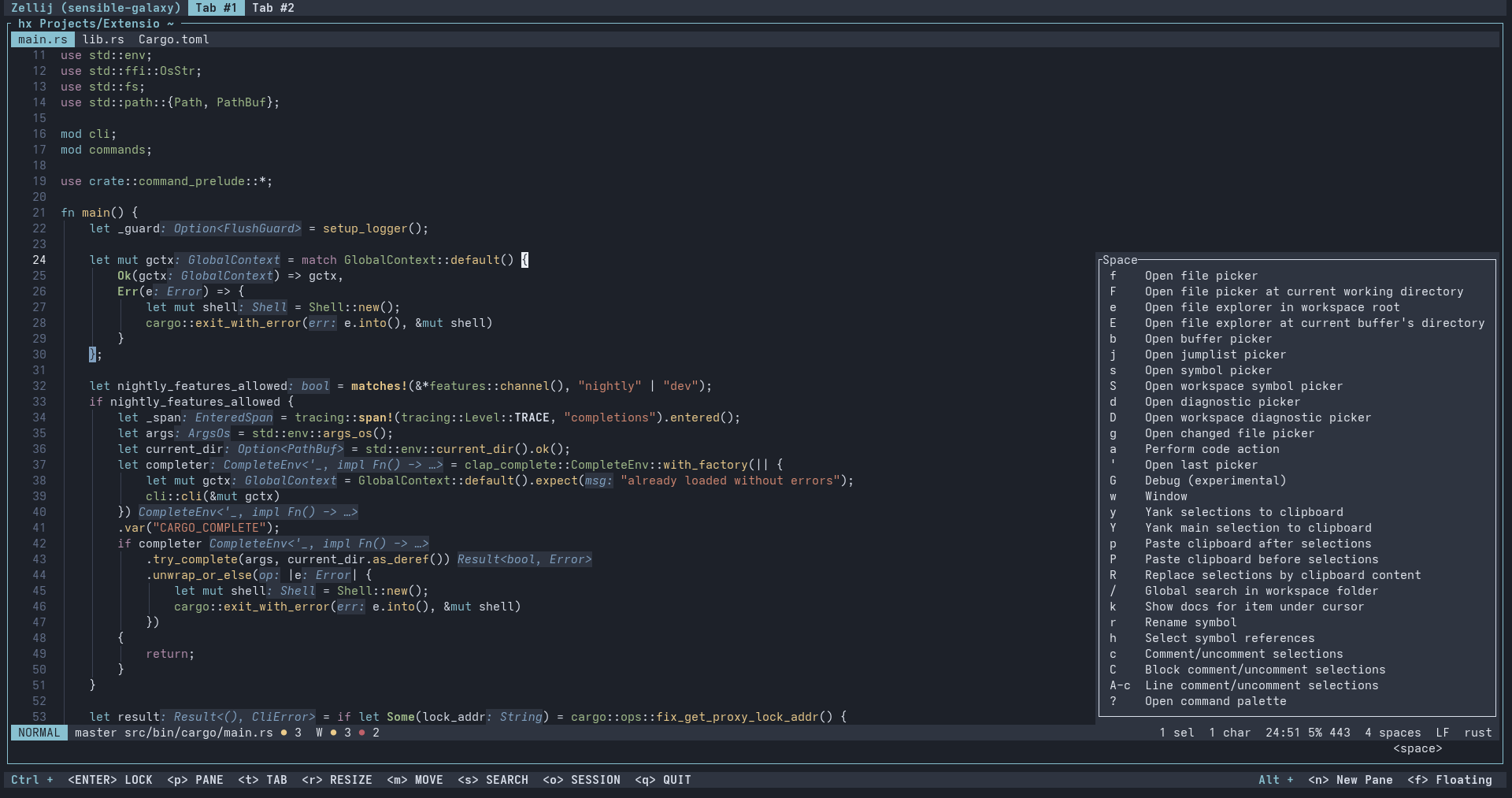Choose 'Open jumplist picker' entry

[x=1297, y=354]
